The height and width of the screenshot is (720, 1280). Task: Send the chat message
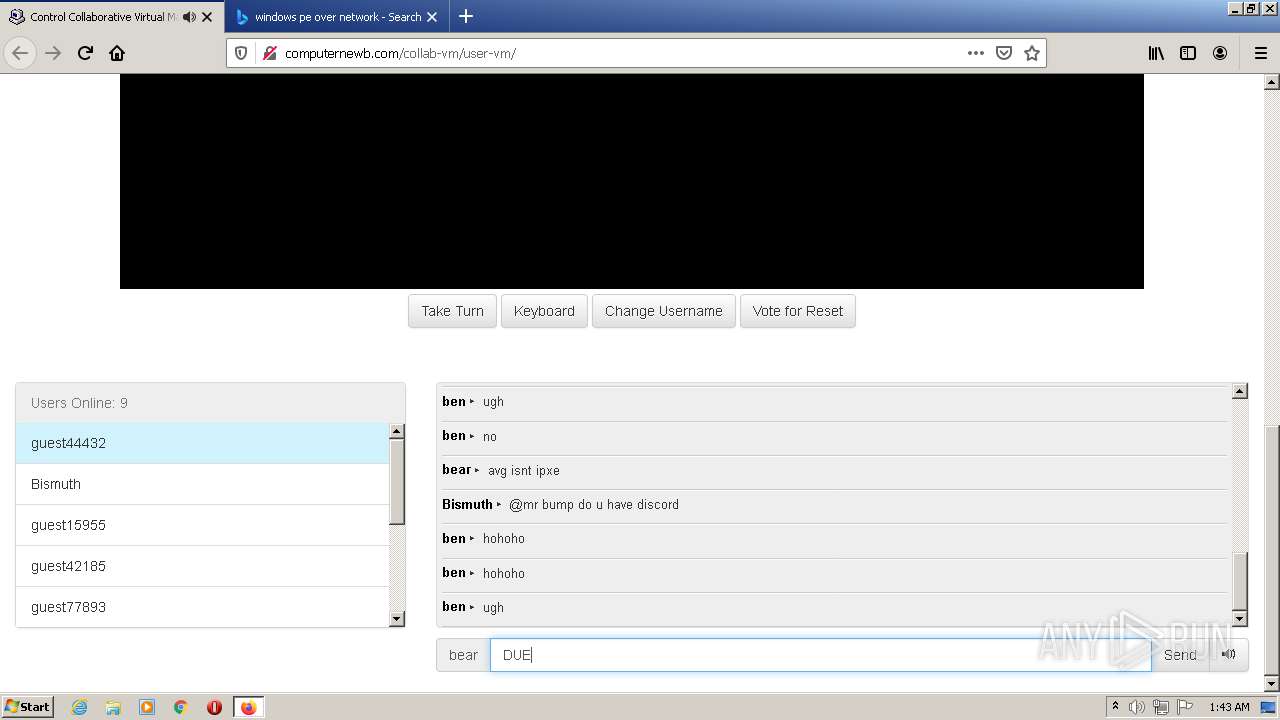tap(1180, 655)
